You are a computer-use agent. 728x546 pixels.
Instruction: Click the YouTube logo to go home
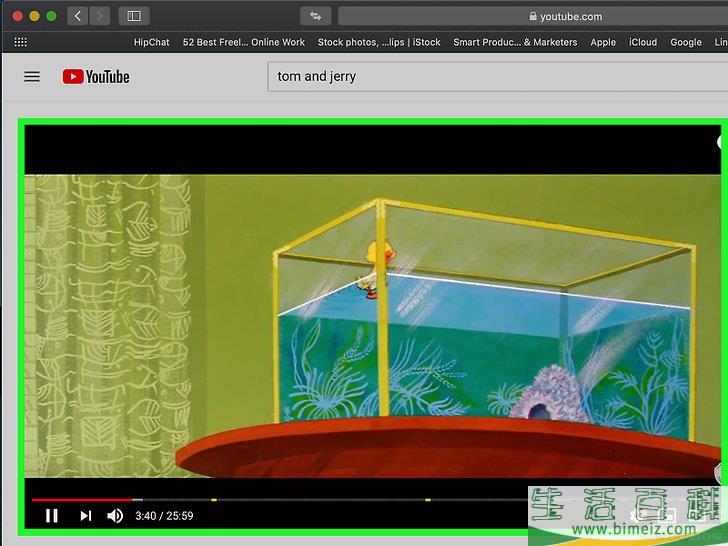point(96,77)
